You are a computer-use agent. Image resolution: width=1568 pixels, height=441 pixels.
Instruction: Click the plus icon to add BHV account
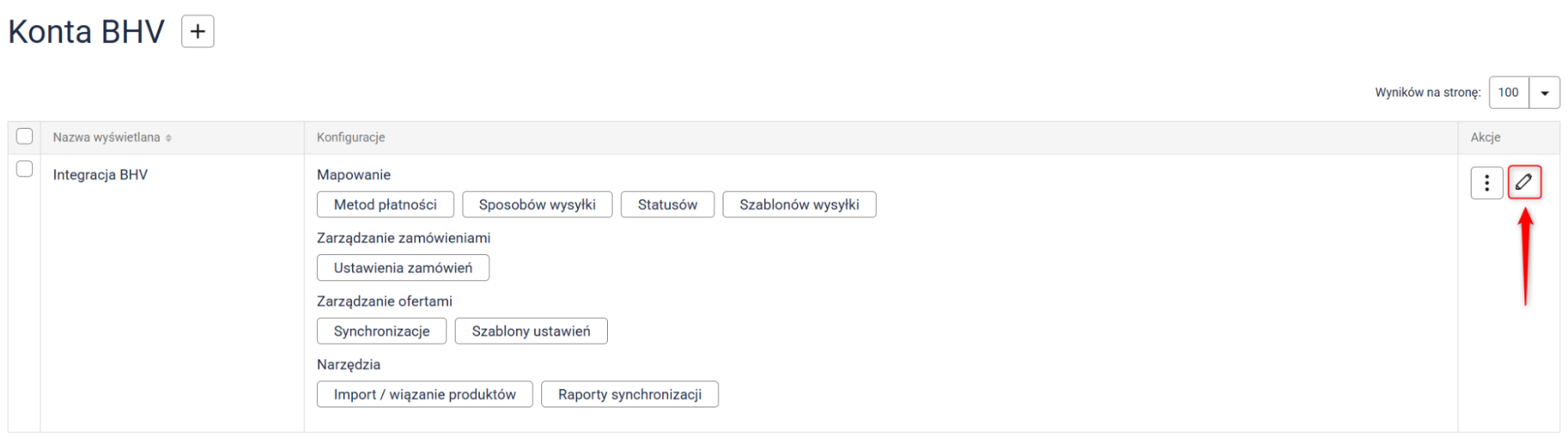[198, 31]
